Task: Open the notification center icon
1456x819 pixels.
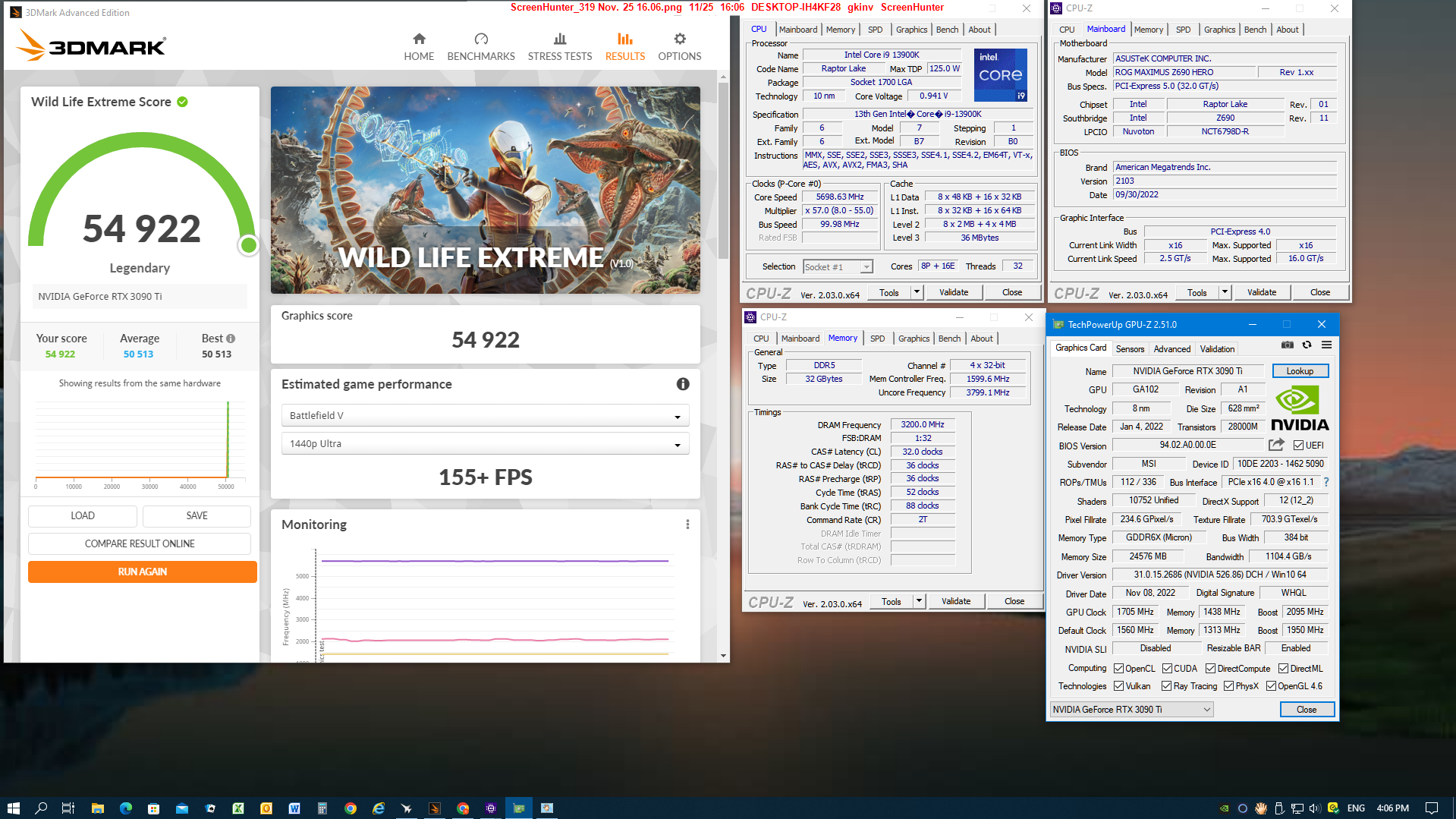Action: [x=1431, y=808]
